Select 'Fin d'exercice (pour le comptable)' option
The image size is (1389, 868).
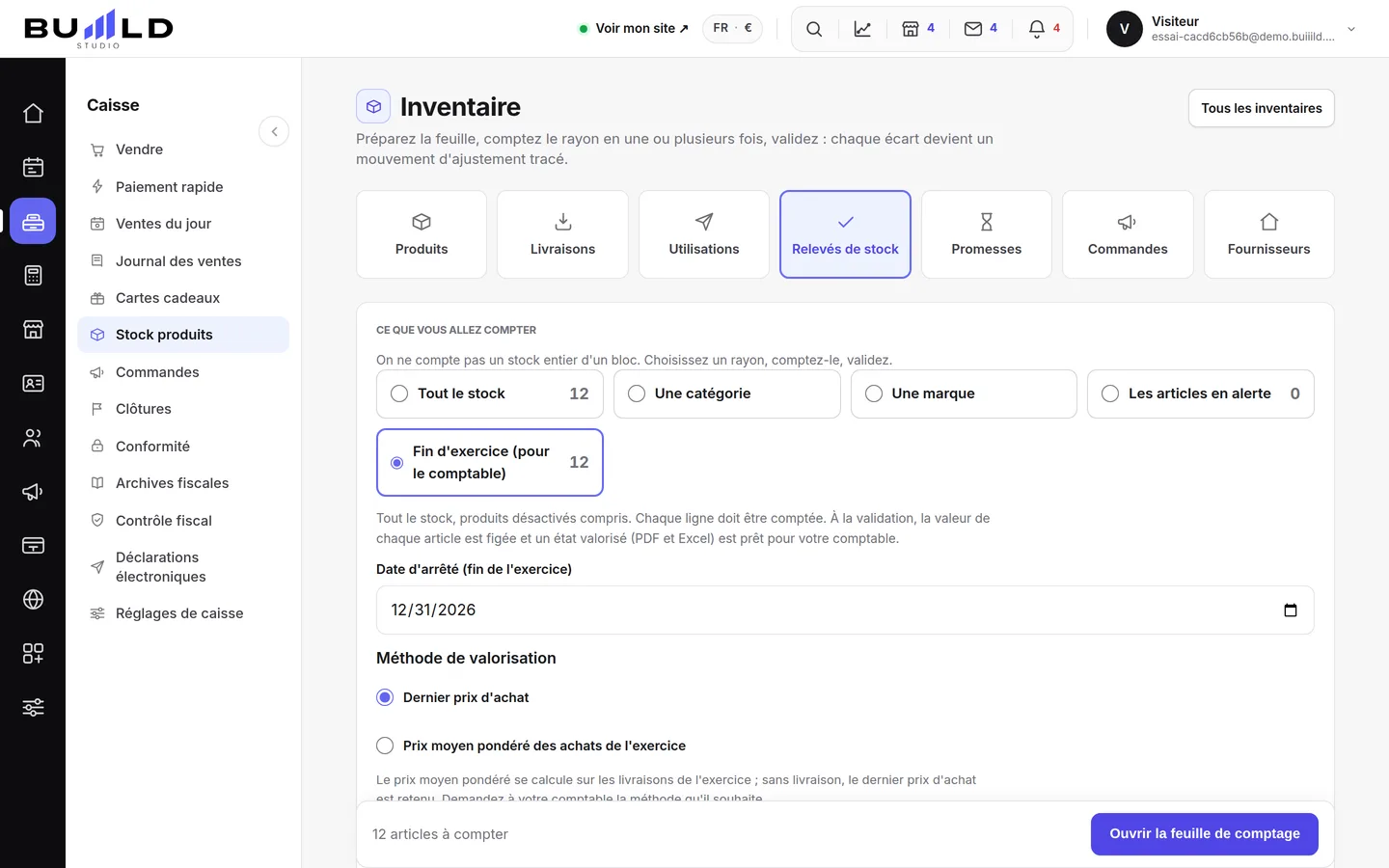(x=490, y=463)
